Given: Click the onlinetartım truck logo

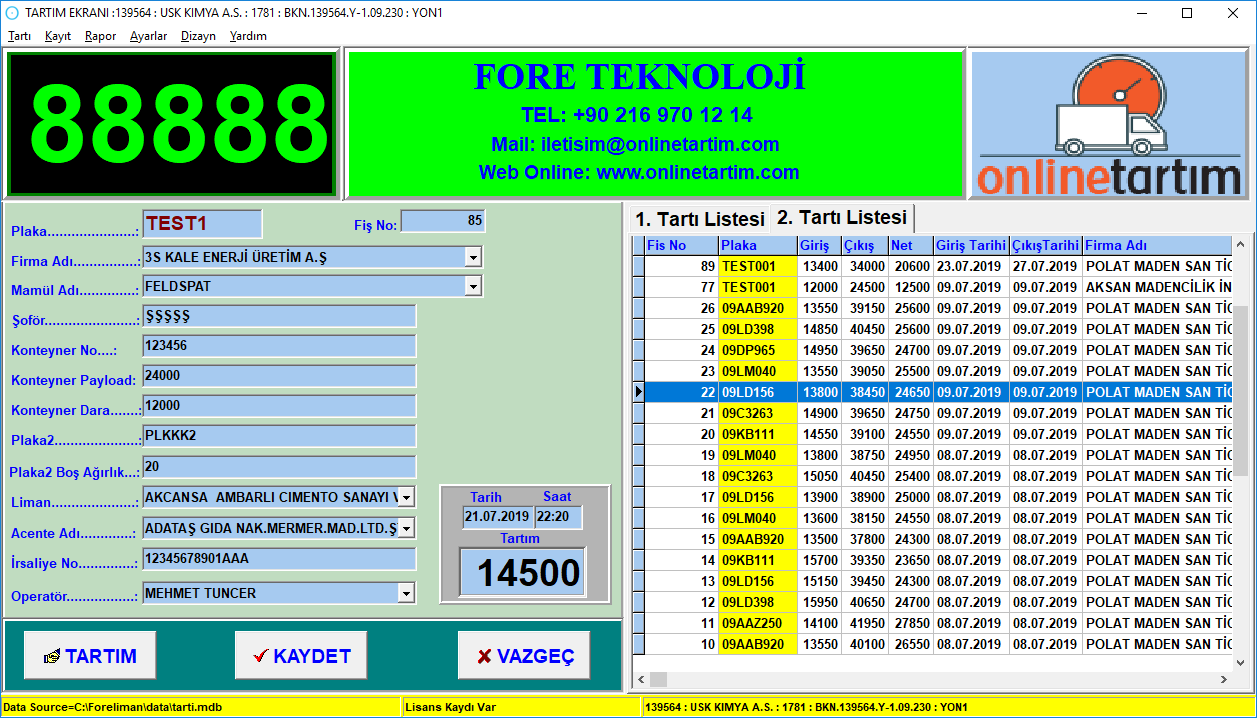Looking at the screenshot, I should coord(1109,124).
